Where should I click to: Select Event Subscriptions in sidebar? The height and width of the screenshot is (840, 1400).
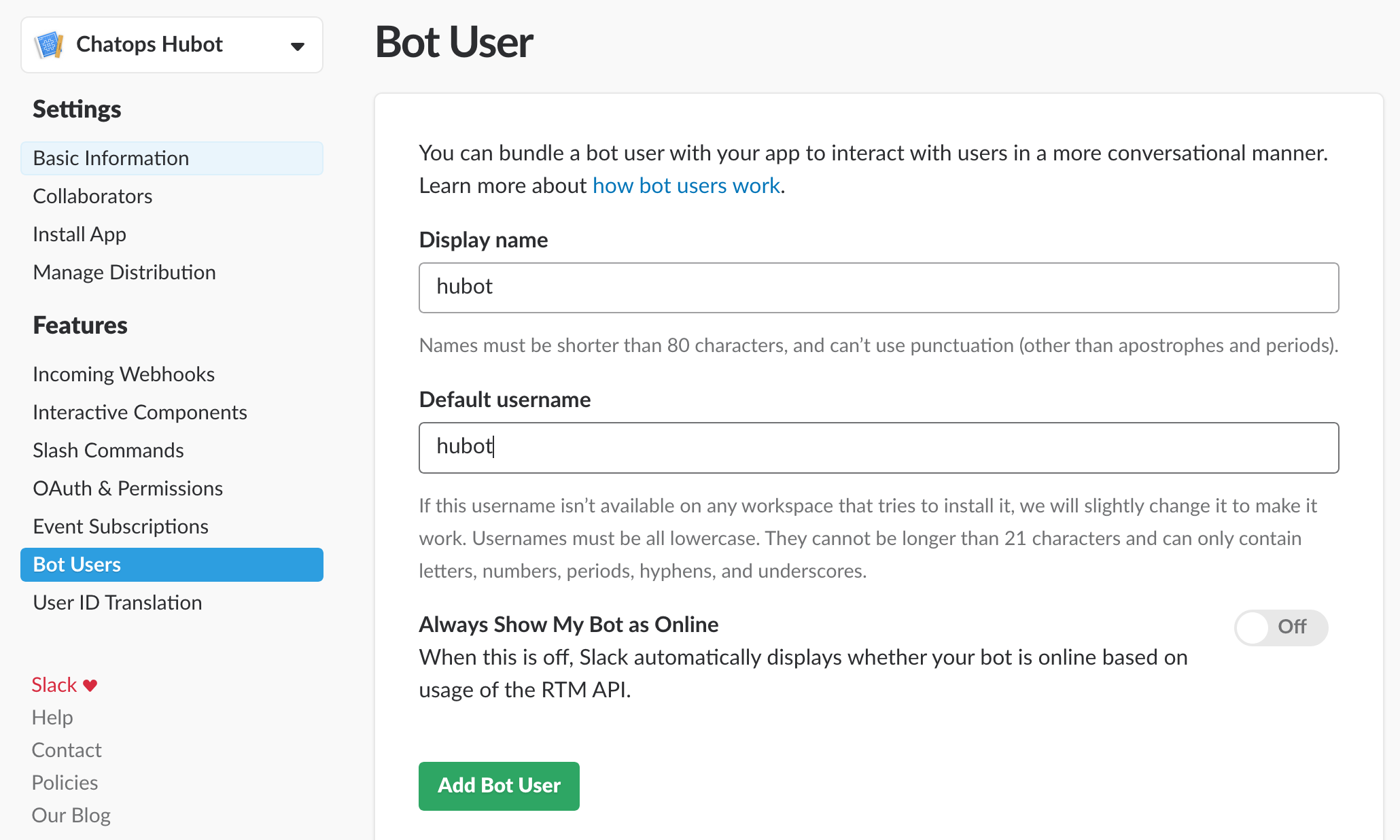tap(120, 527)
